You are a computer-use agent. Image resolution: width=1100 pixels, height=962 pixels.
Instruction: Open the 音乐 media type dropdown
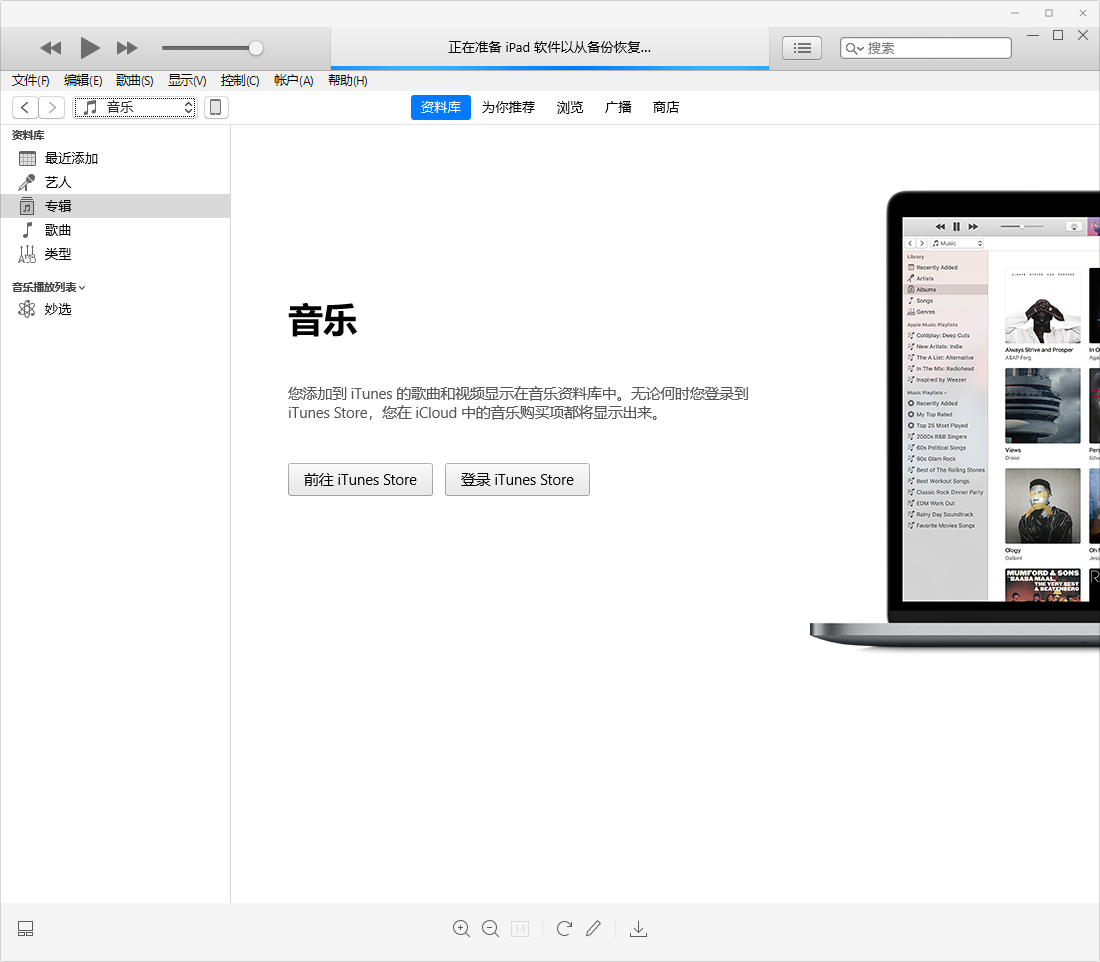(135, 107)
